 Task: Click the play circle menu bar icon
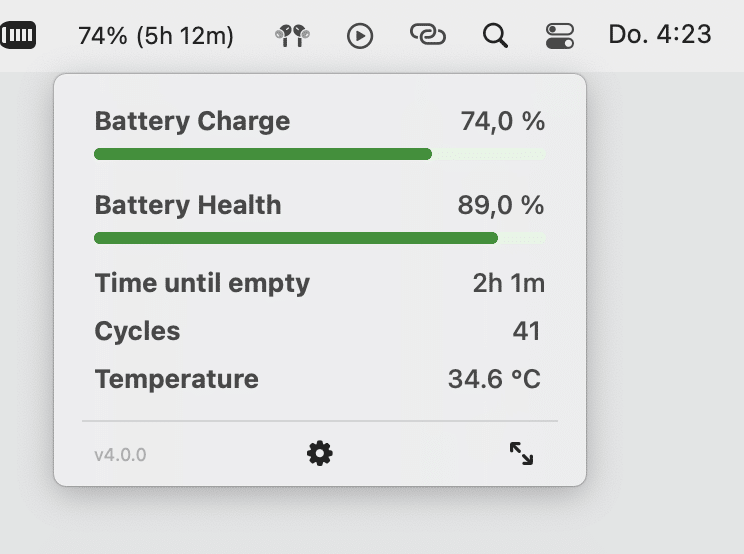pos(360,36)
